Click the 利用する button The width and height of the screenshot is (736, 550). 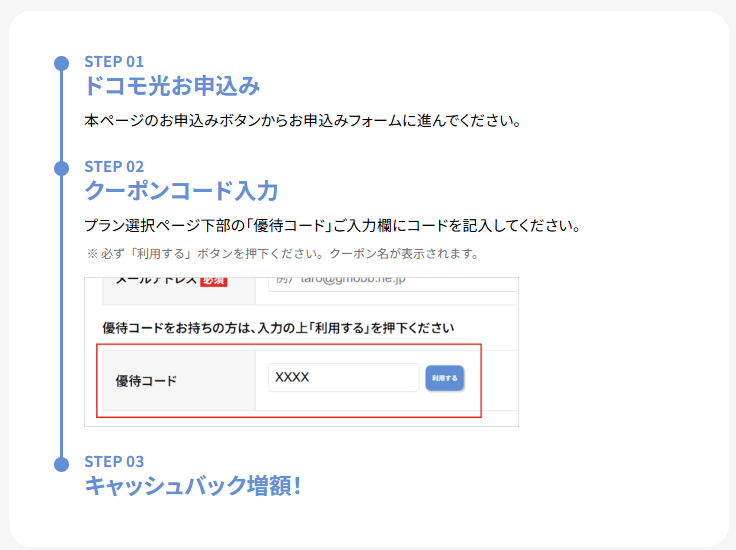tap(445, 378)
